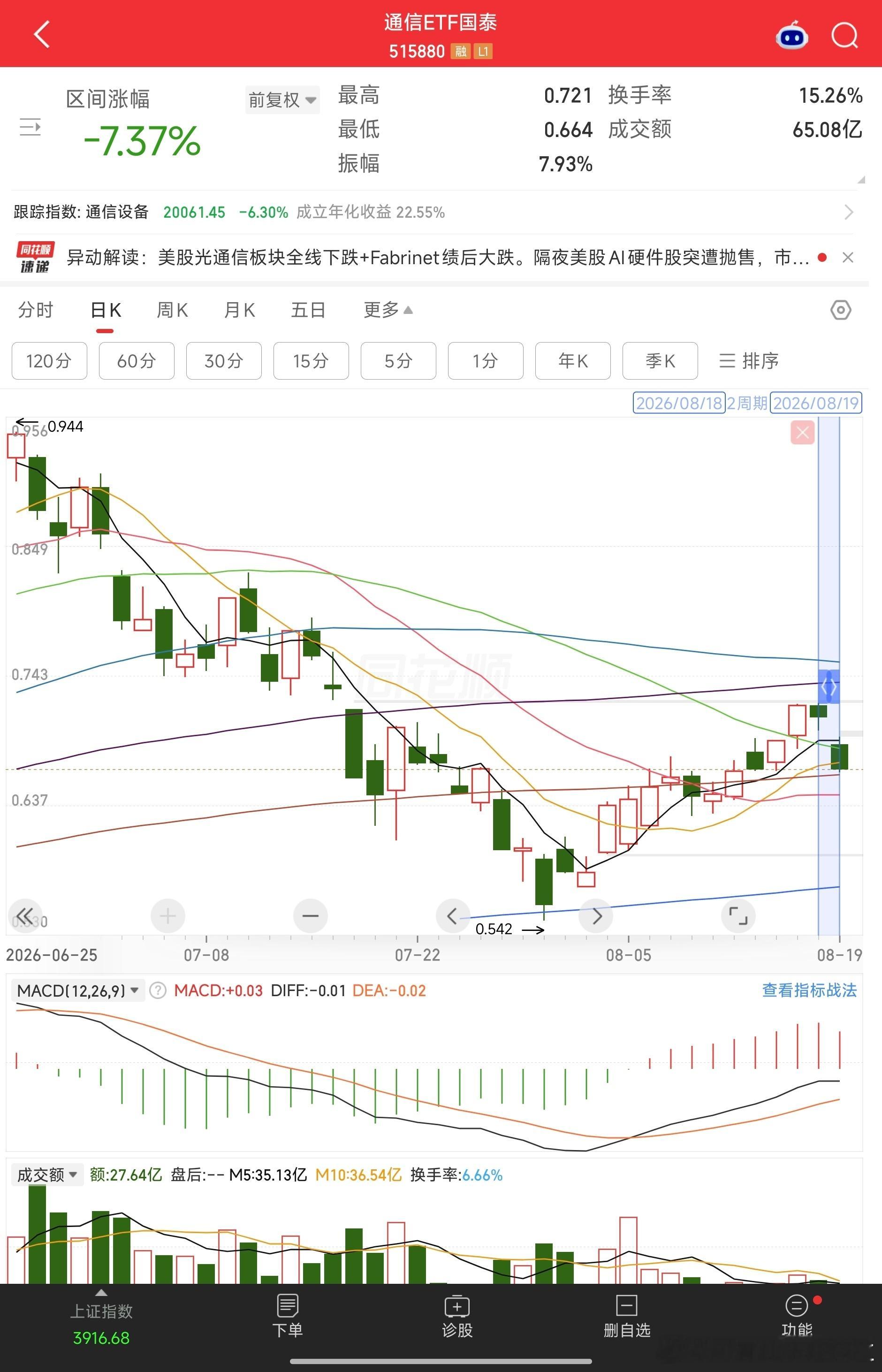Jump to earliest data double-arrow button
882x1372 pixels.
(x=24, y=916)
